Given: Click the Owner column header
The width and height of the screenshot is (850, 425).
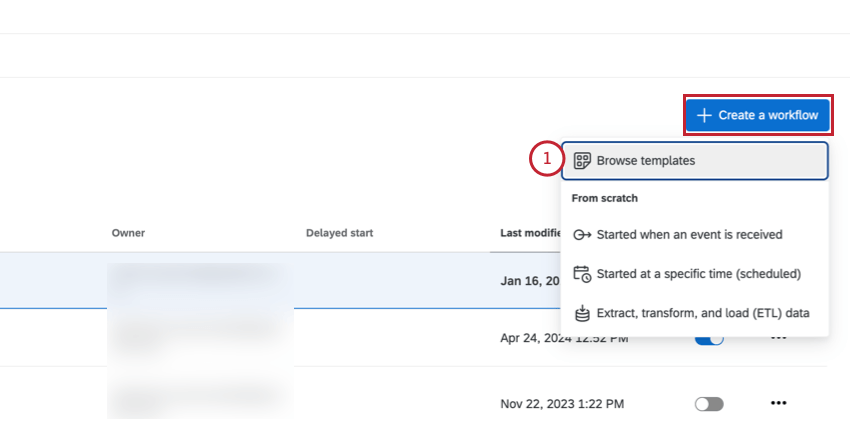Looking at the screenshot, I should pyautogui.click(x=128, y=233).
